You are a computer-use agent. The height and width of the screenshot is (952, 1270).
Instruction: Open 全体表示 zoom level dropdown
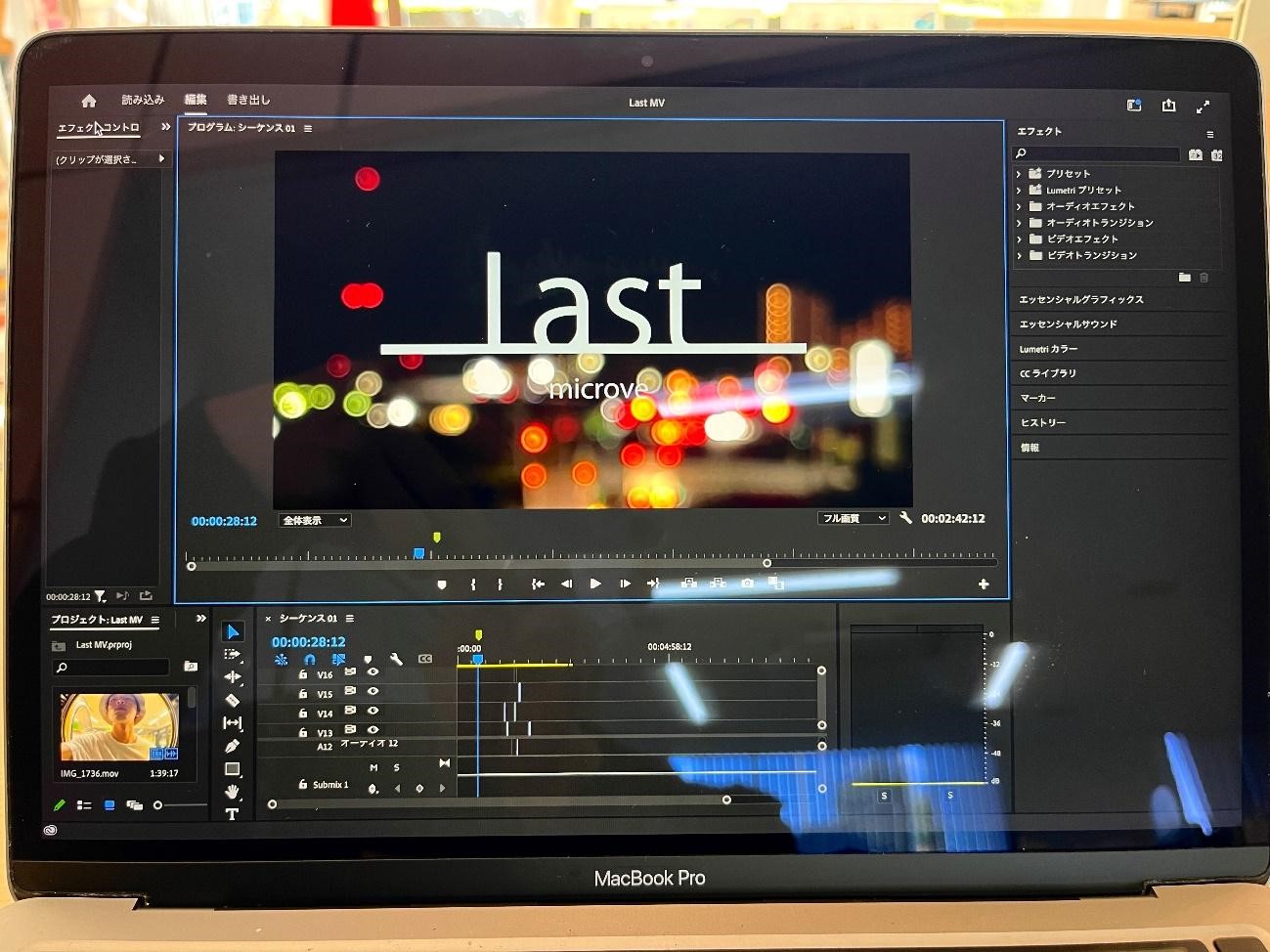315,520
